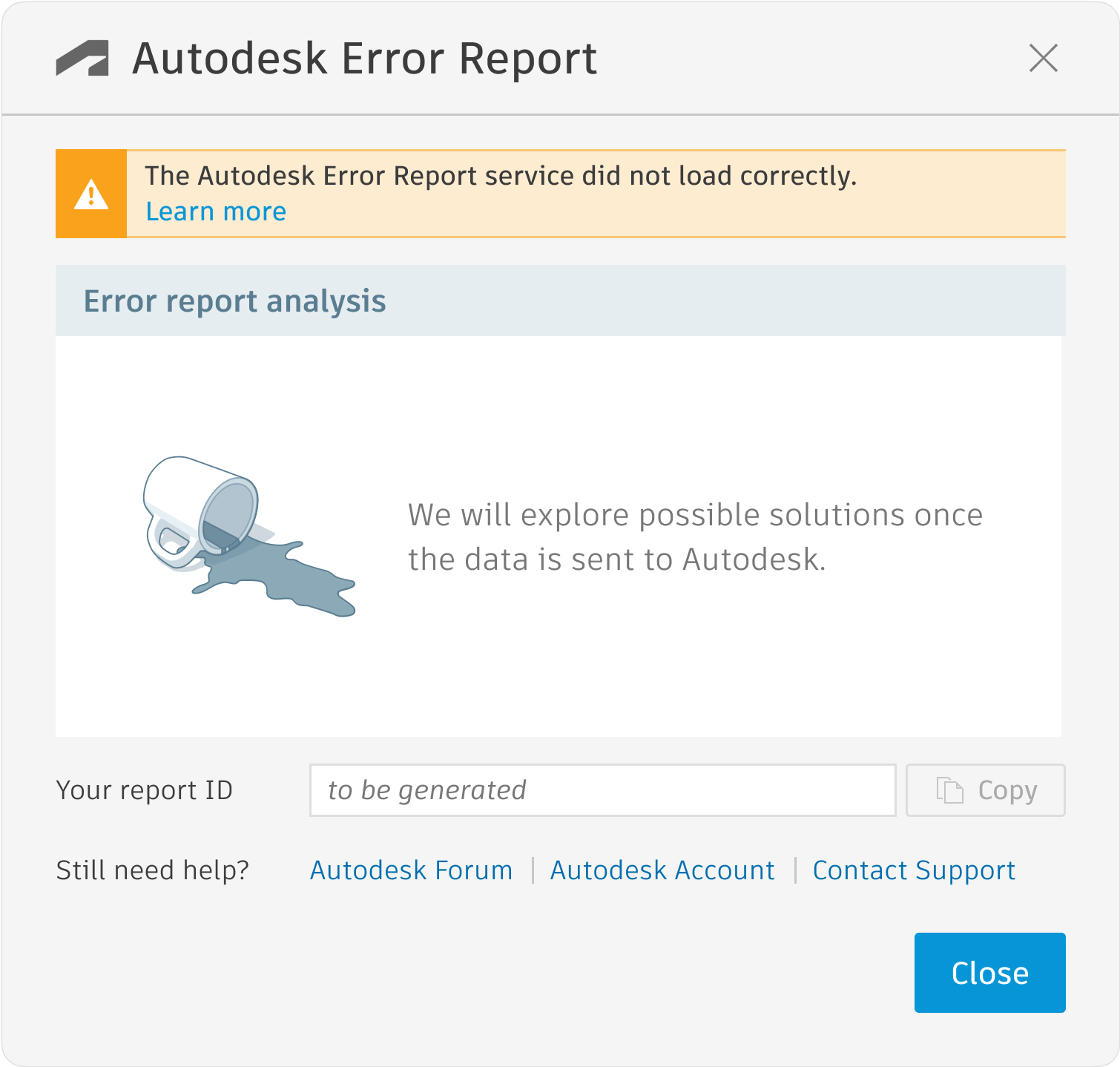Visit the Autodesk Forum link

tap(410, 870)
